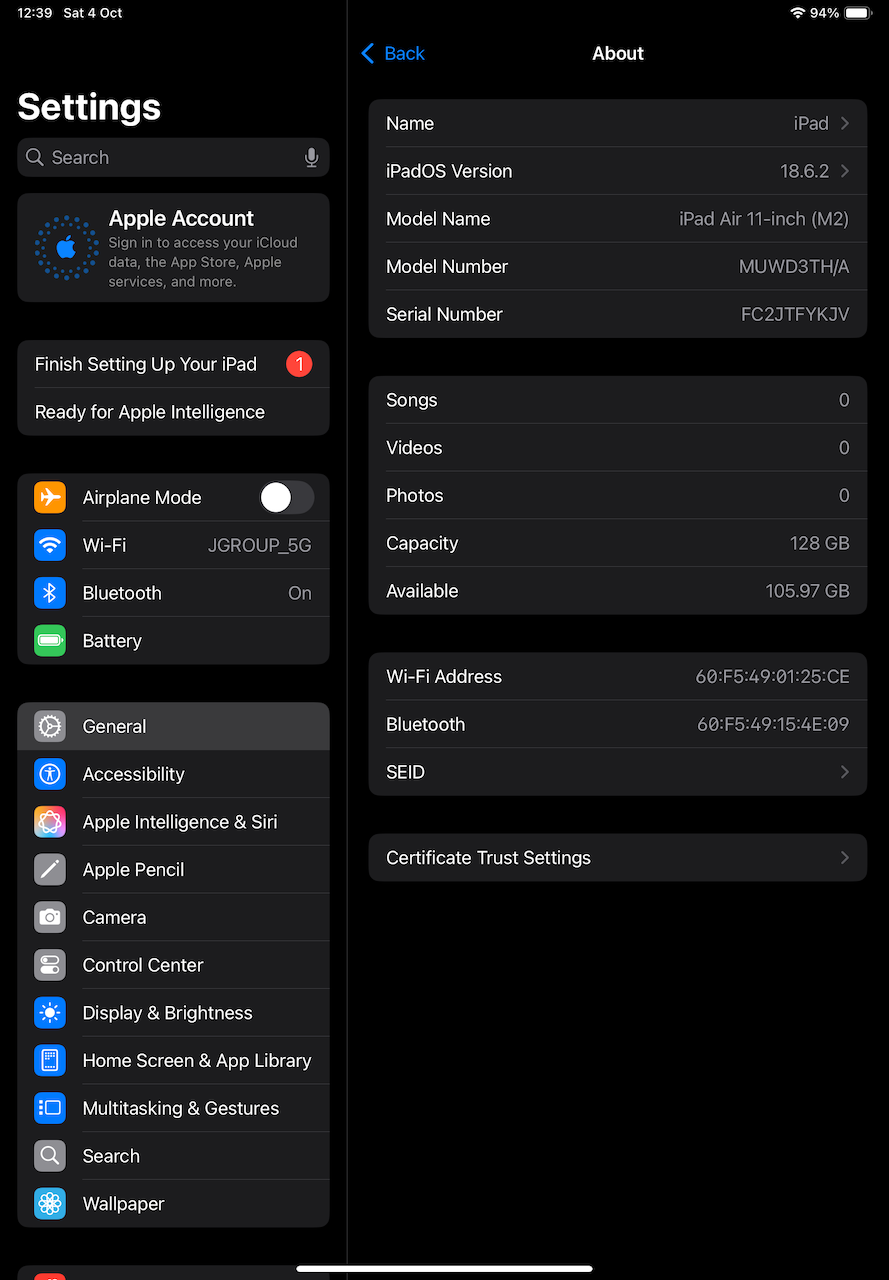Open Bluetooth via its blue icon
Screen dimensions: 889x1280
coord(50,593)
